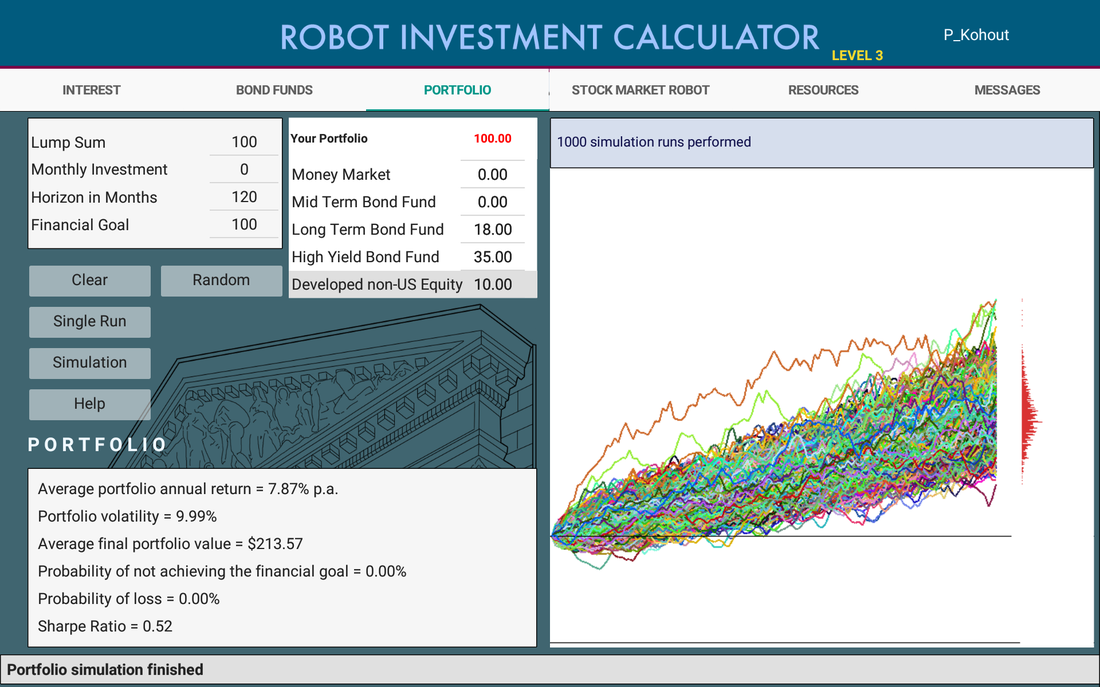Image resolution: width=1100 pixels, height=687 pixels.
Task: Go to the Resources tab
Action: coord(824,90)
